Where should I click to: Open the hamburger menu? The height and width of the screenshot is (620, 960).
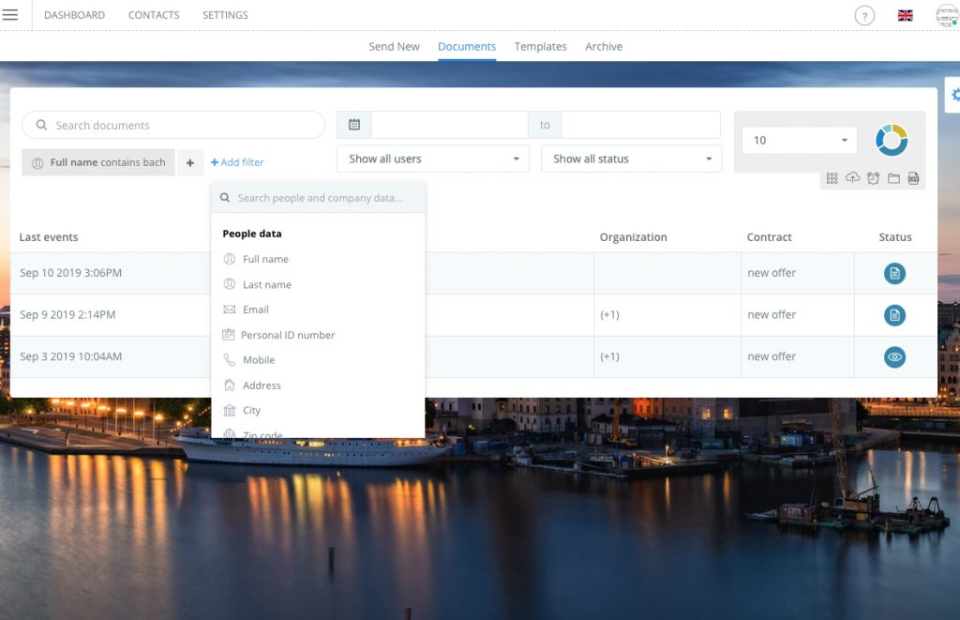pyautogui.click(x=11, y=15)
